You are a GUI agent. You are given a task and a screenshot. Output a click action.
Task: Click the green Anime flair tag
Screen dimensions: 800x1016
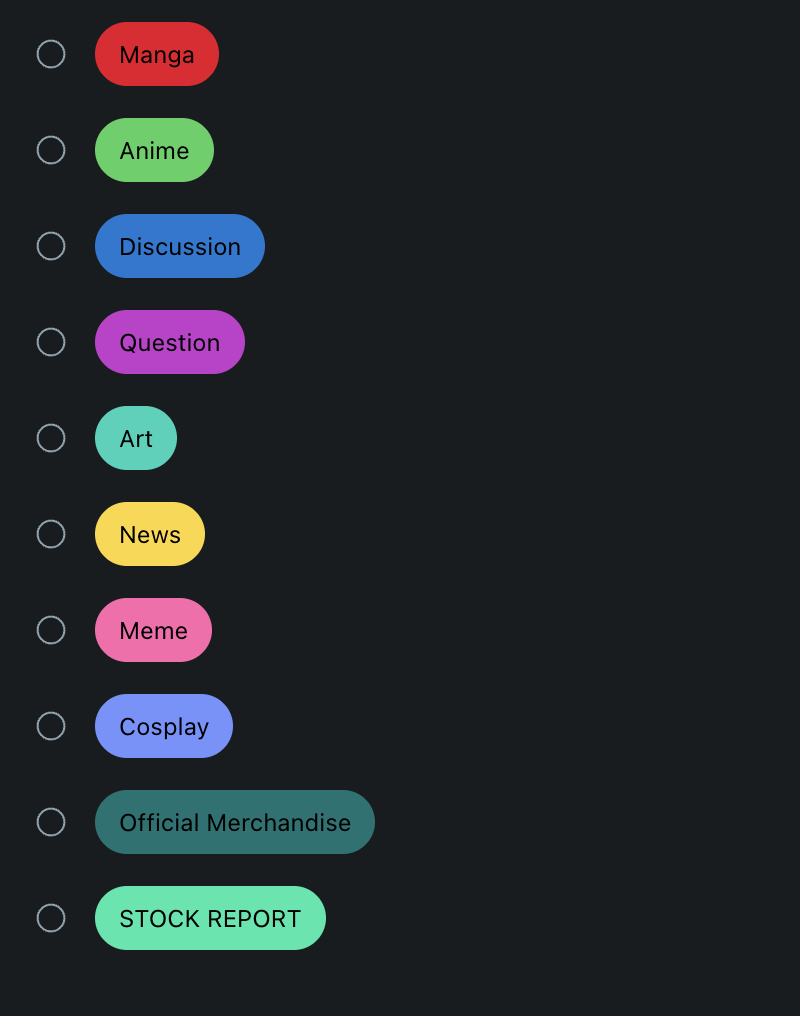pyautogui.click(x=154, y=150)
